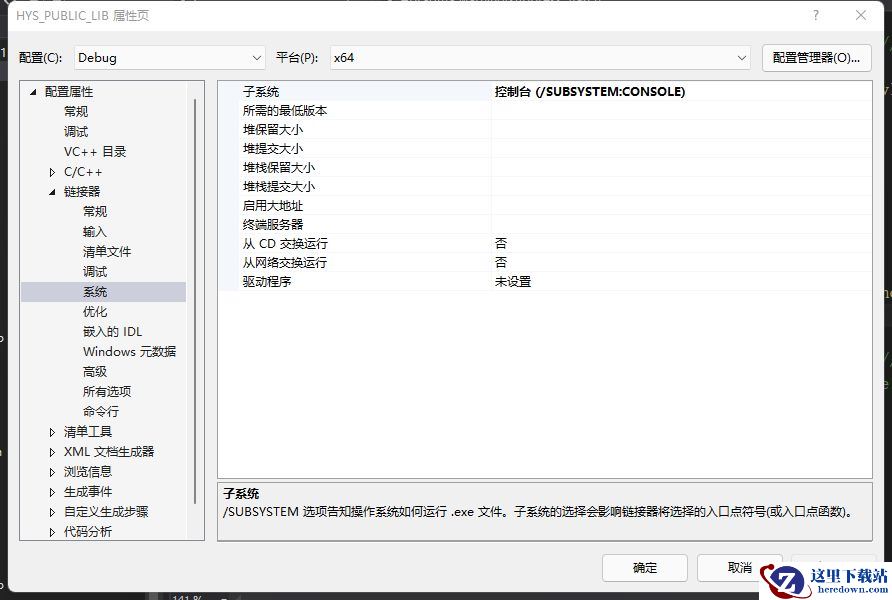
Task: Click the help question mark icon
Action: [816, 16]
